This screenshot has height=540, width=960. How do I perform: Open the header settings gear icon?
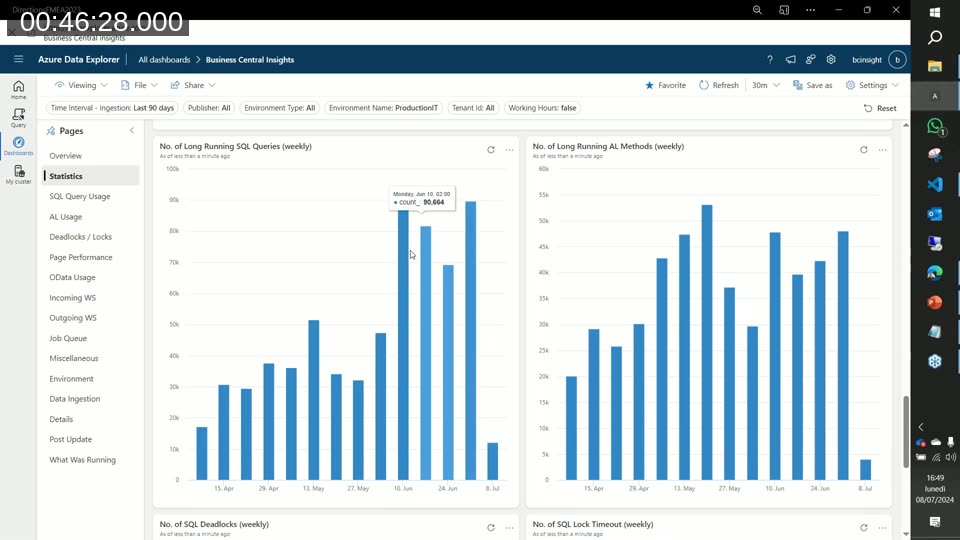(x=831, y=59)
